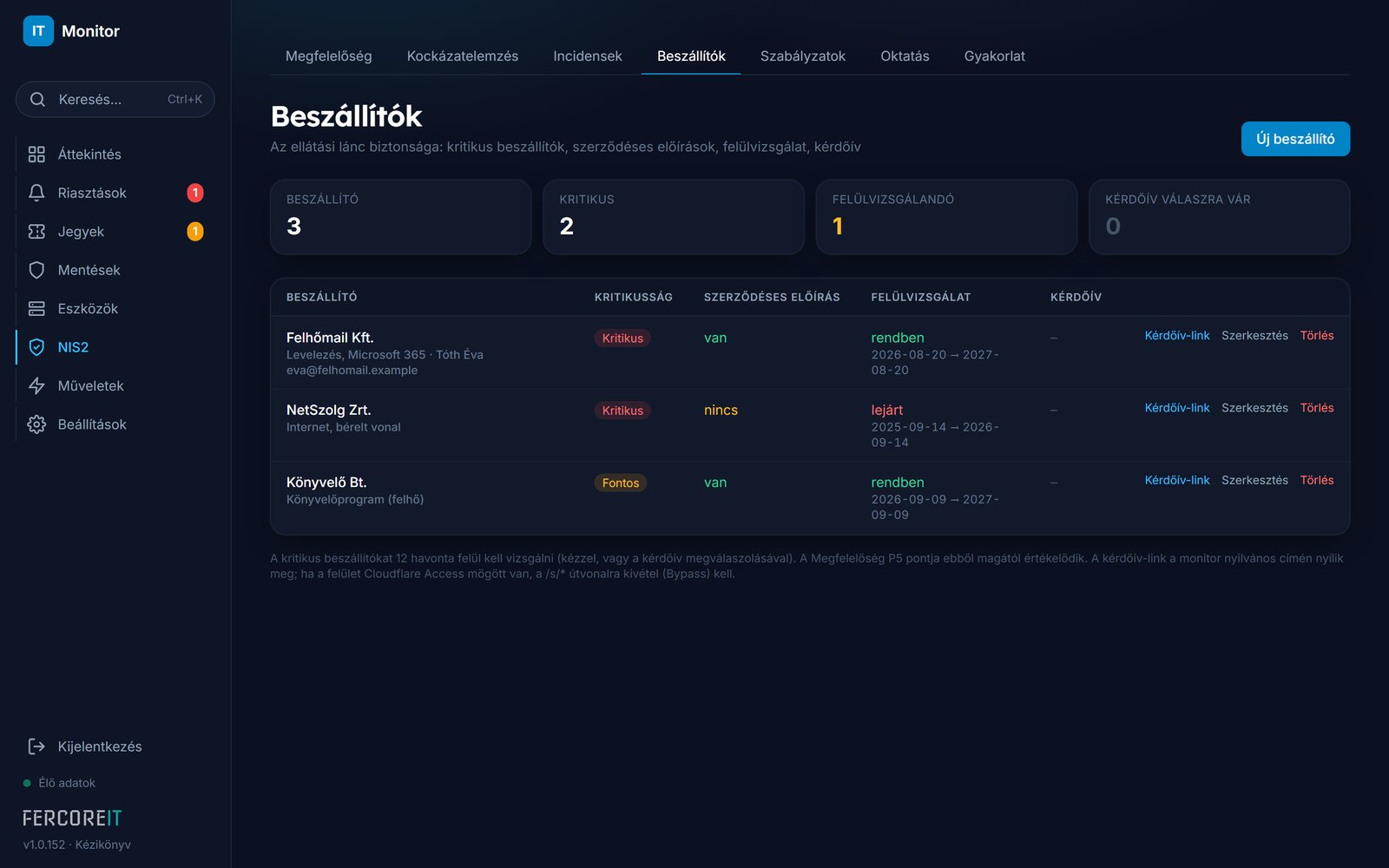Image resolution: width=1389 pixels, height=868 pixels.
Task: Click Szerkesztés for Felhőmail Kft.
Action: (1254, 336)
